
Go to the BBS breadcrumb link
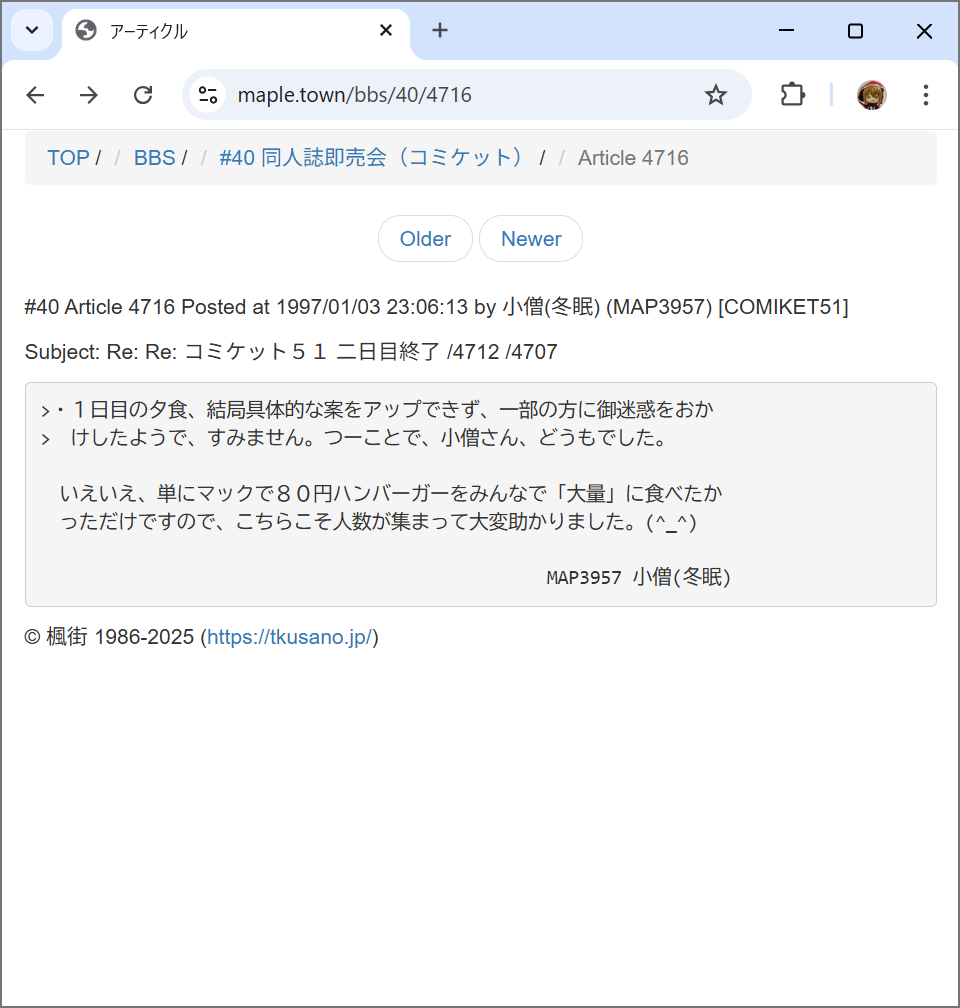pos(154,158)
